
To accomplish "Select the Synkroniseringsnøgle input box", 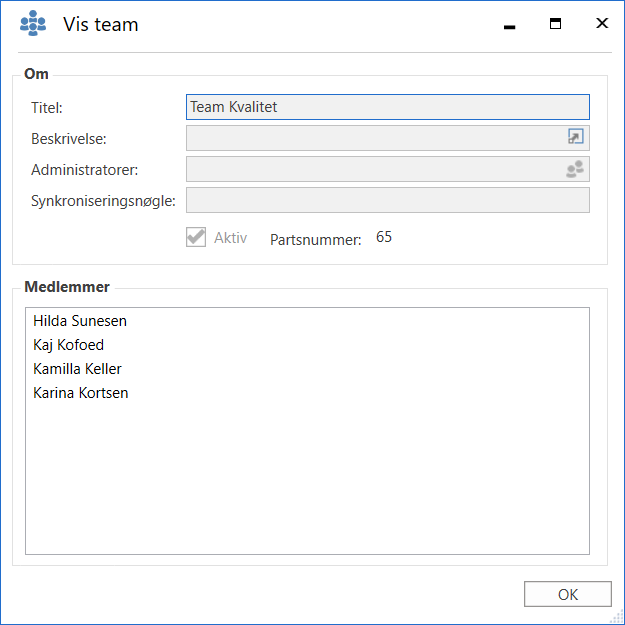I will point(387,200).
